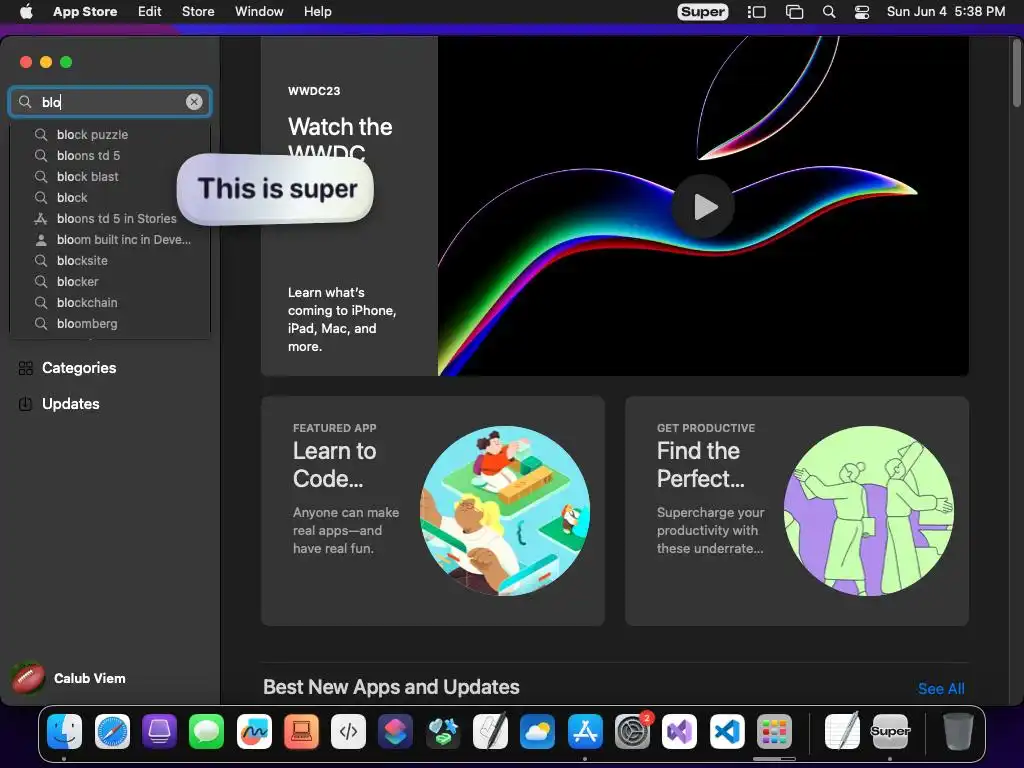Screen dimensions: 1024x768
Task: Open the Window menu
Action: point(259,12)
